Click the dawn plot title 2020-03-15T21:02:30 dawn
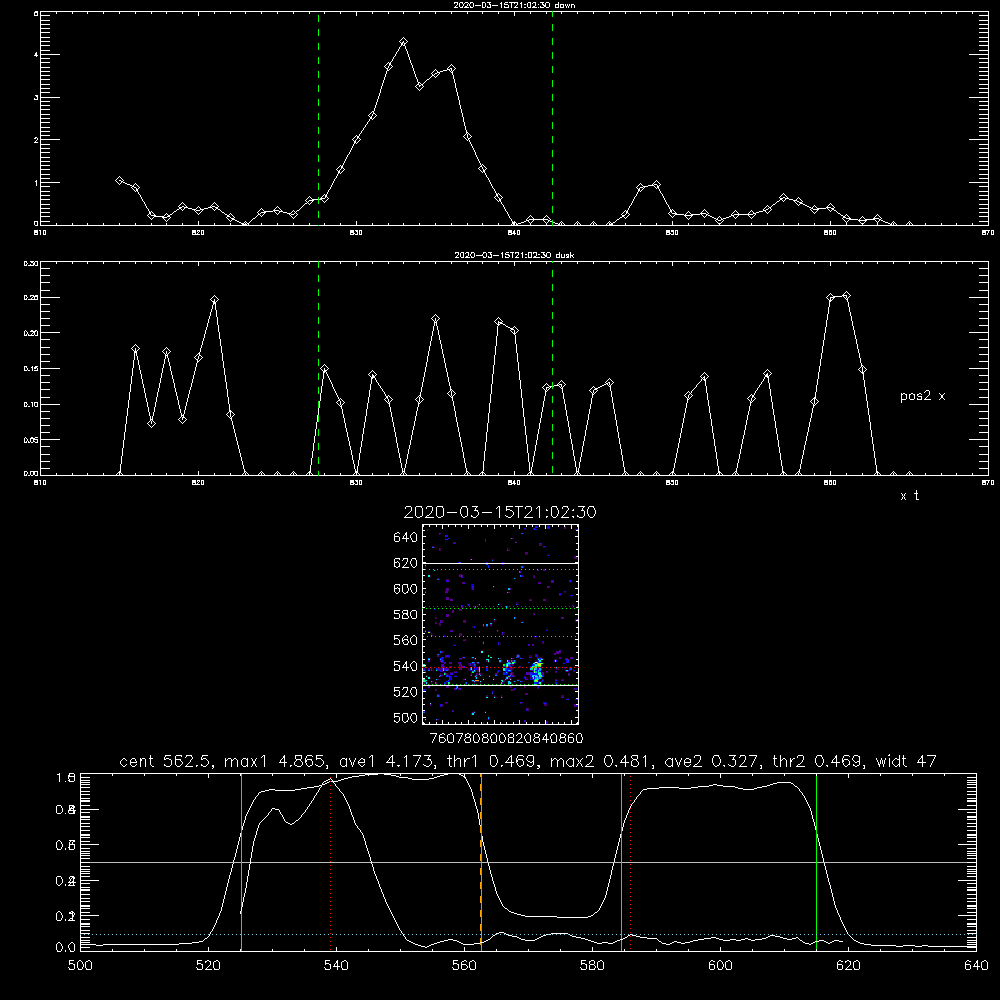This screenshot has width=1000, height=1000. 514,4
